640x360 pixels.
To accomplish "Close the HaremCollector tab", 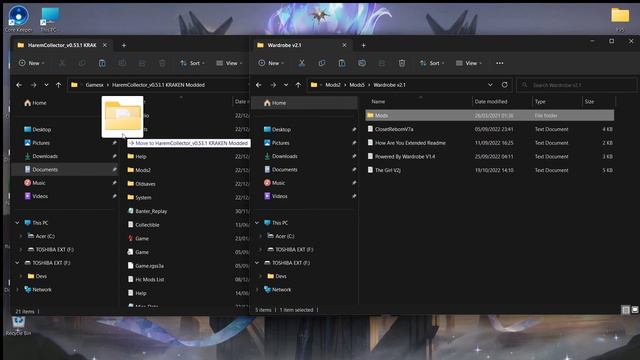I will [x=105, y=45].
